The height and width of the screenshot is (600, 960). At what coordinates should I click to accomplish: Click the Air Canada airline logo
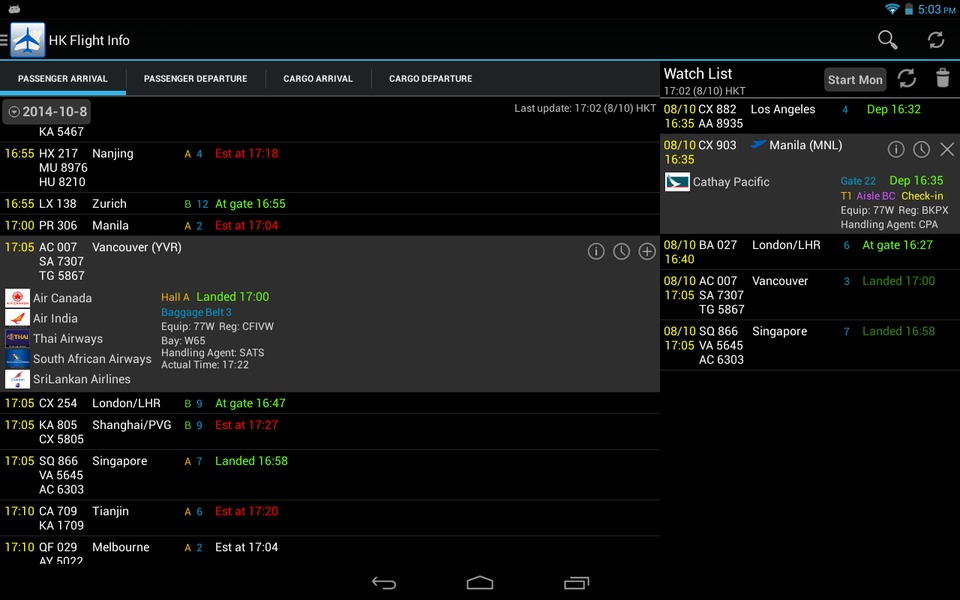click(17, 298)
